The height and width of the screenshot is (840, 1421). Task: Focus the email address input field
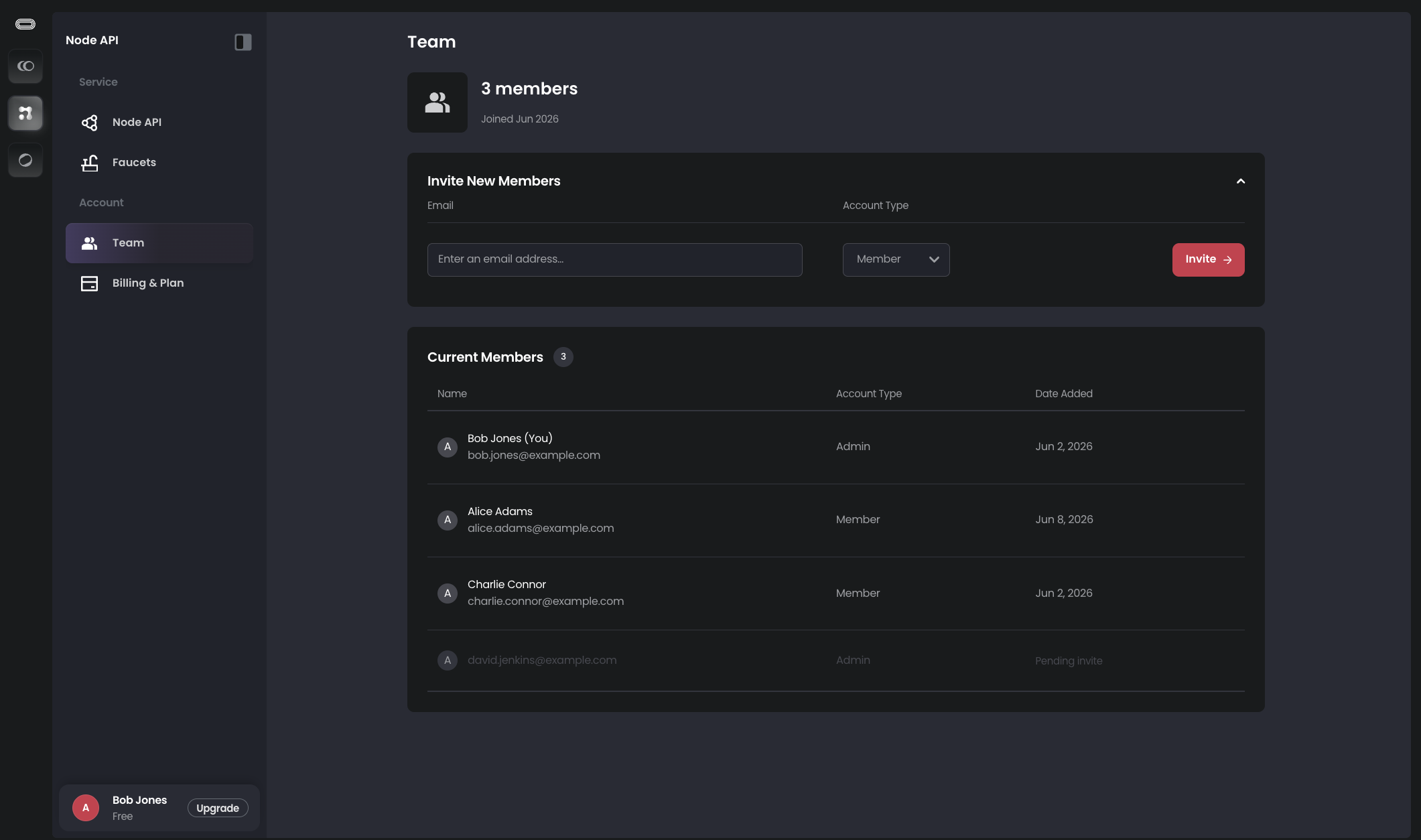[615, 260]
